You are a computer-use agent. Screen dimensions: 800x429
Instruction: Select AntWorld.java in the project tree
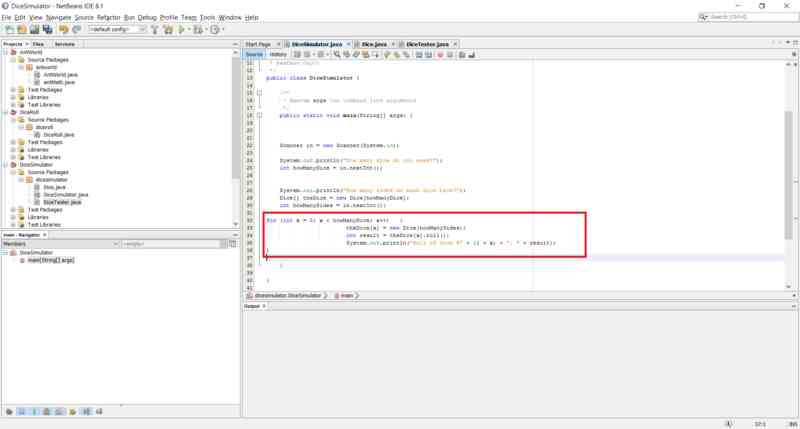point(60,75)
